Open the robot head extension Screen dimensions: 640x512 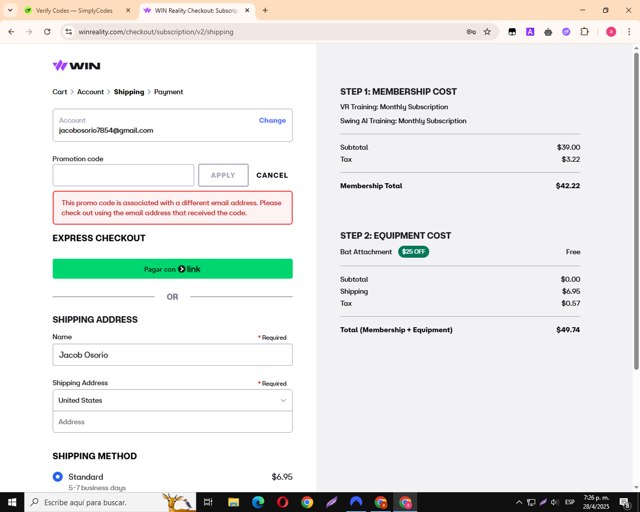548,32
